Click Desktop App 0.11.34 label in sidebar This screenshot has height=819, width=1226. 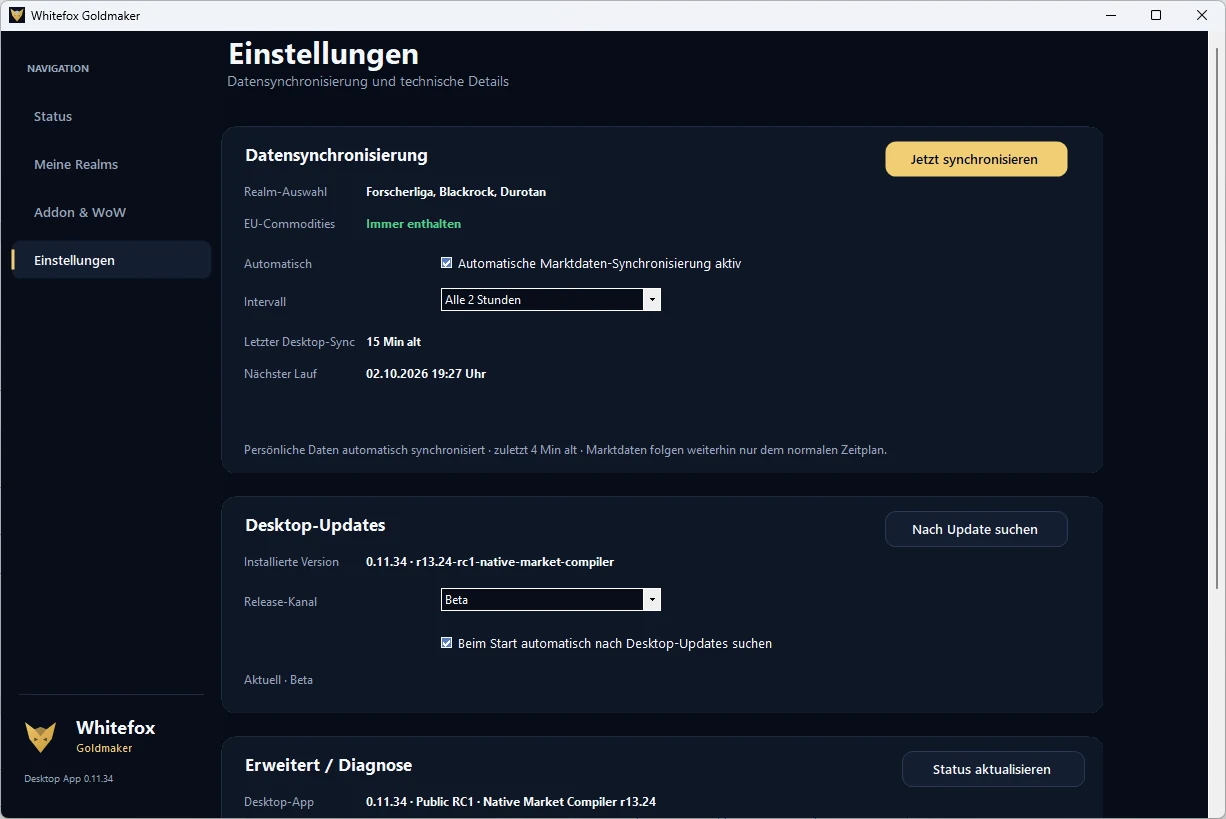pyautogui.click(x=69, y=778)
